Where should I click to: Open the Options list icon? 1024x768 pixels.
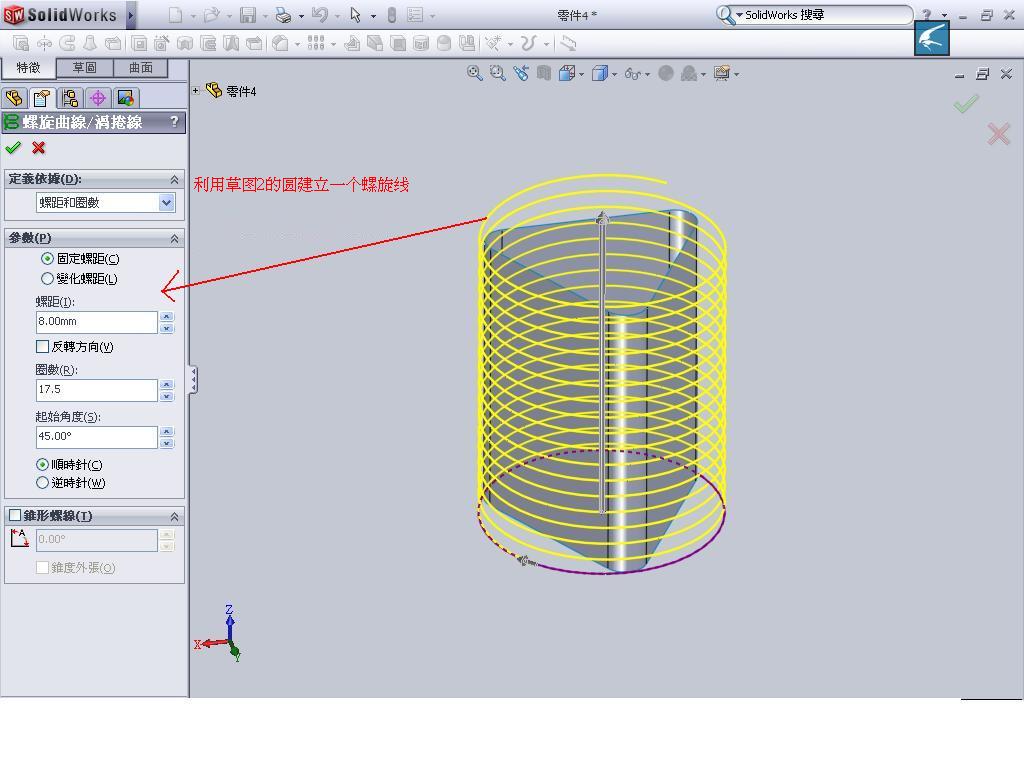[415, 14]
